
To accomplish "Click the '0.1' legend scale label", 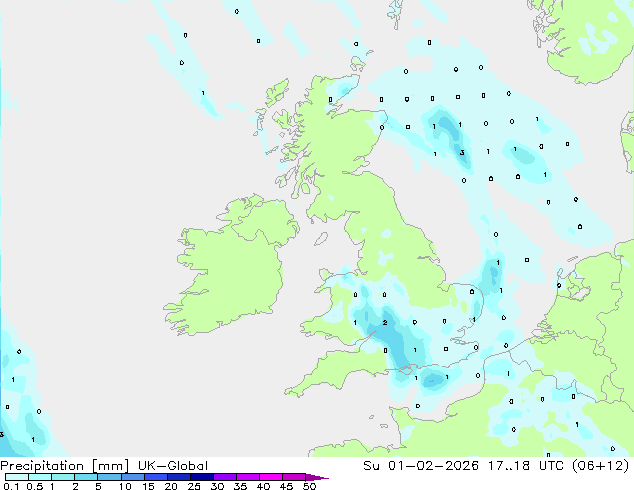I will 11,486.
